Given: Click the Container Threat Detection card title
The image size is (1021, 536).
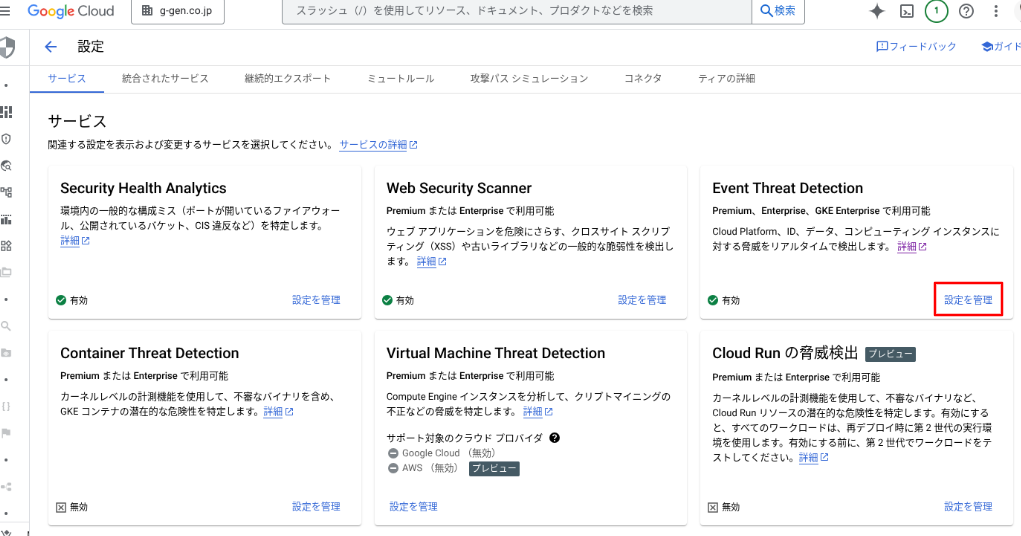Looking at the screenshot, I should click(150, 353).
